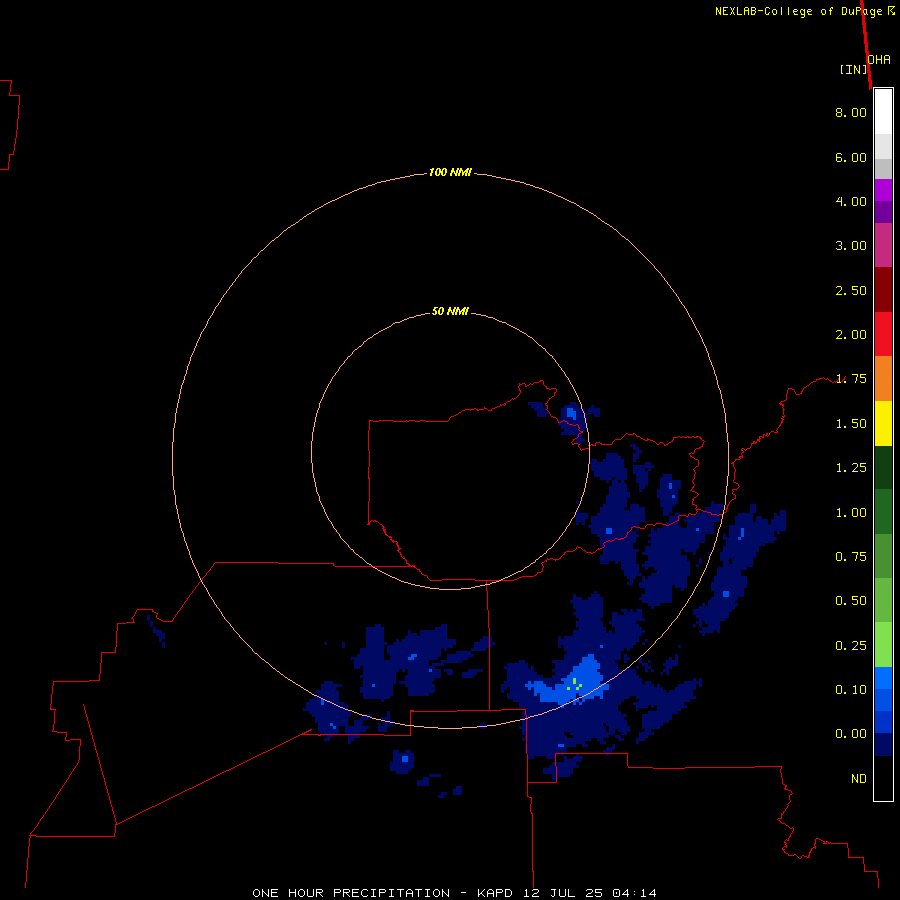Click the 3.00 legend value
Screen dimensions: 900x900
[x=851, y=246]
